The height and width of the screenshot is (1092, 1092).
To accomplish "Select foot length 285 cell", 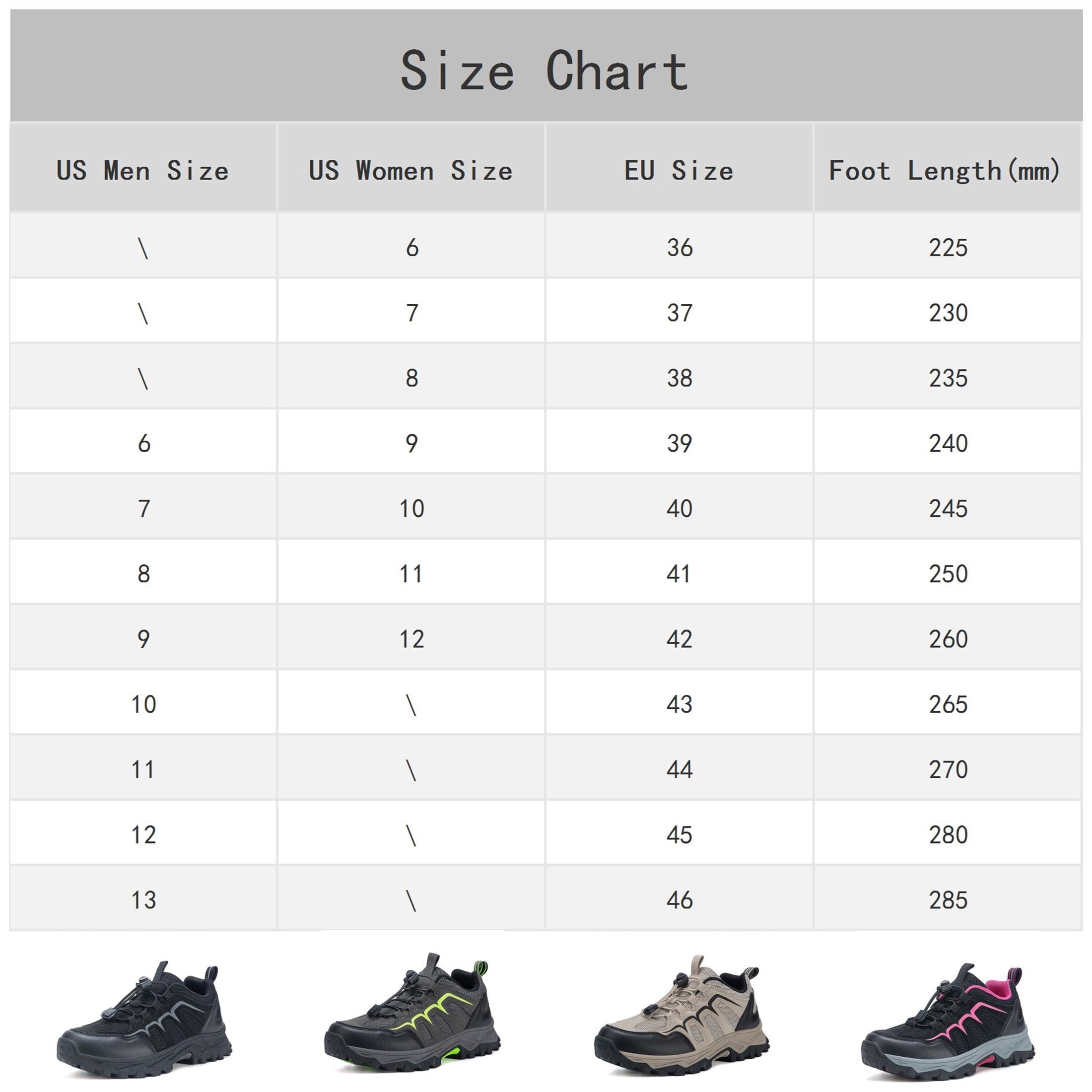I will click(x=948, y=899).
